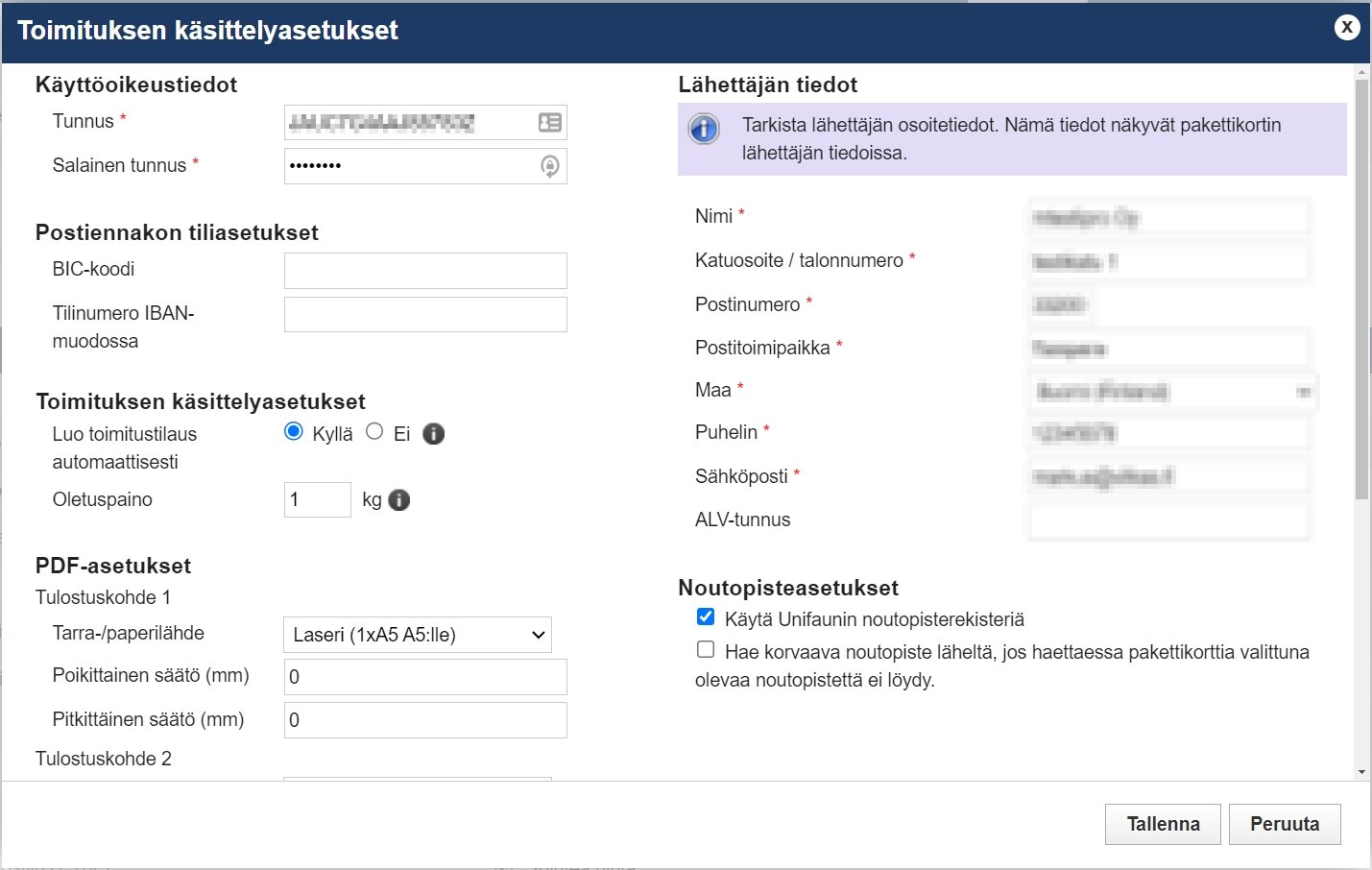Screen dimensions: 1372x870
Task: Focus the Salainen tunnus password field
Action: click(x=425, y=166)
